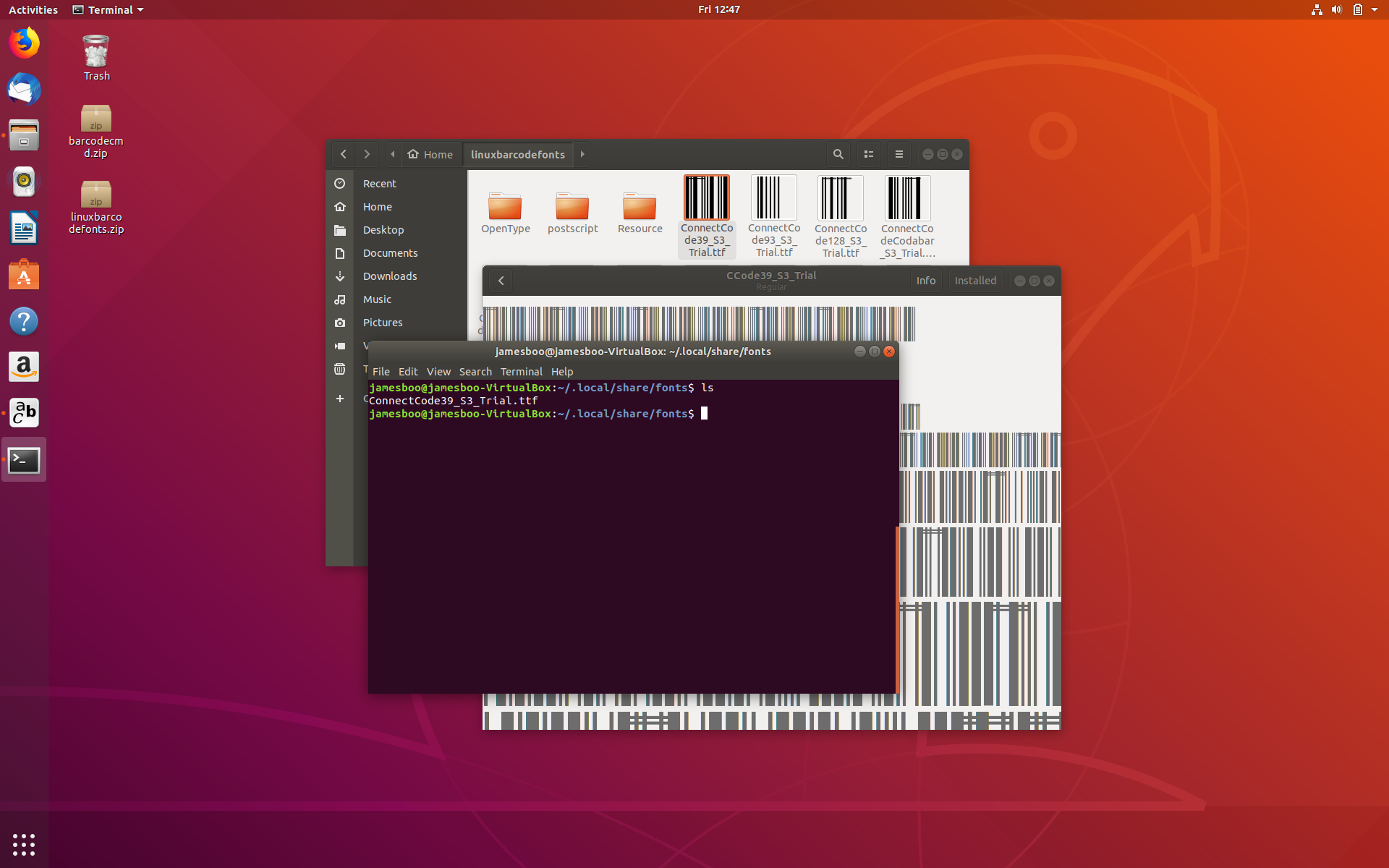1389x868 pixels.
Task: Open the Search menu in terminal
Action: coord(475,372)
